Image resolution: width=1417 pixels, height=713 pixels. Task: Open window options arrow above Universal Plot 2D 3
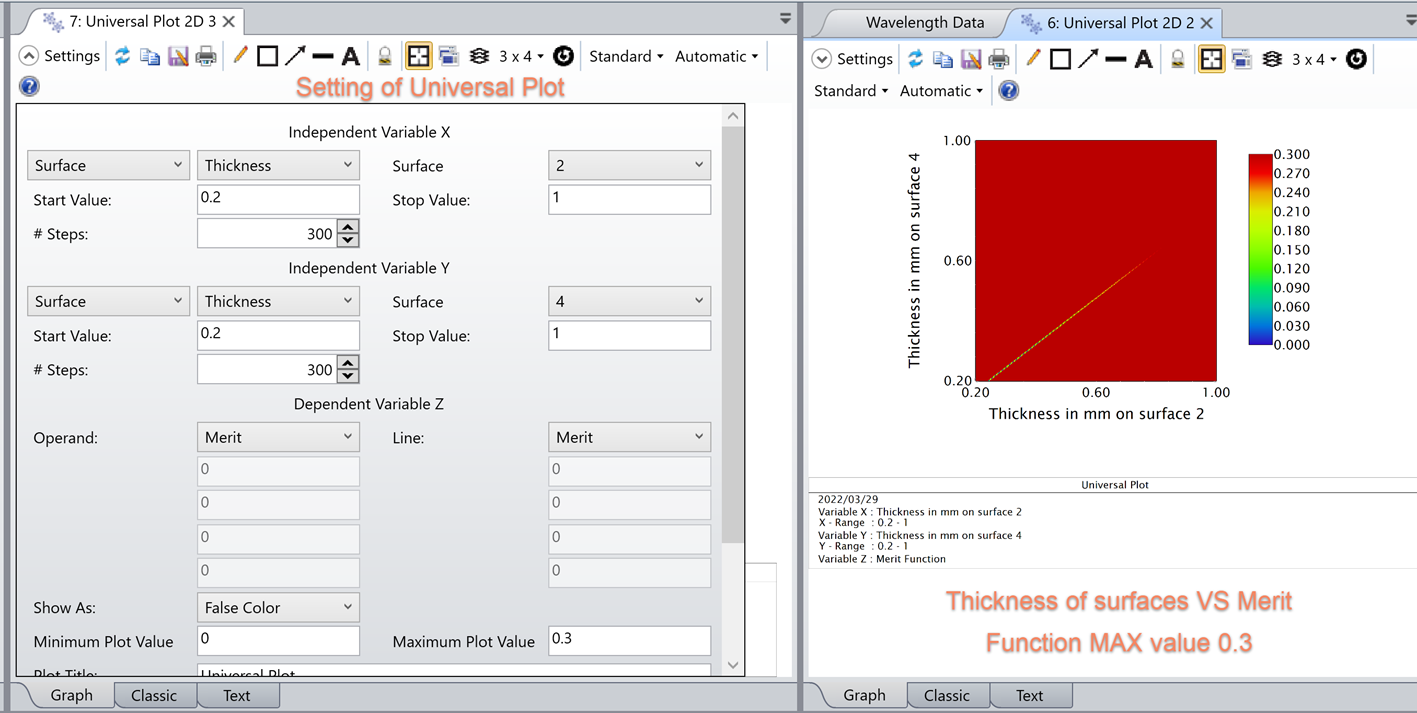click(x=785, y=19)
